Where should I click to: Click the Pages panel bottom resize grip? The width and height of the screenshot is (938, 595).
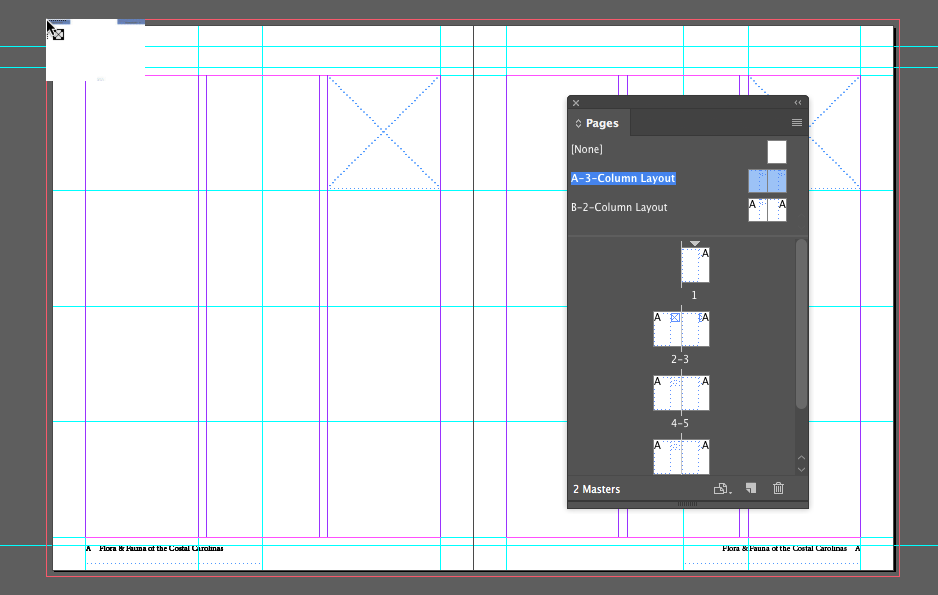click(x=687, y=504)
